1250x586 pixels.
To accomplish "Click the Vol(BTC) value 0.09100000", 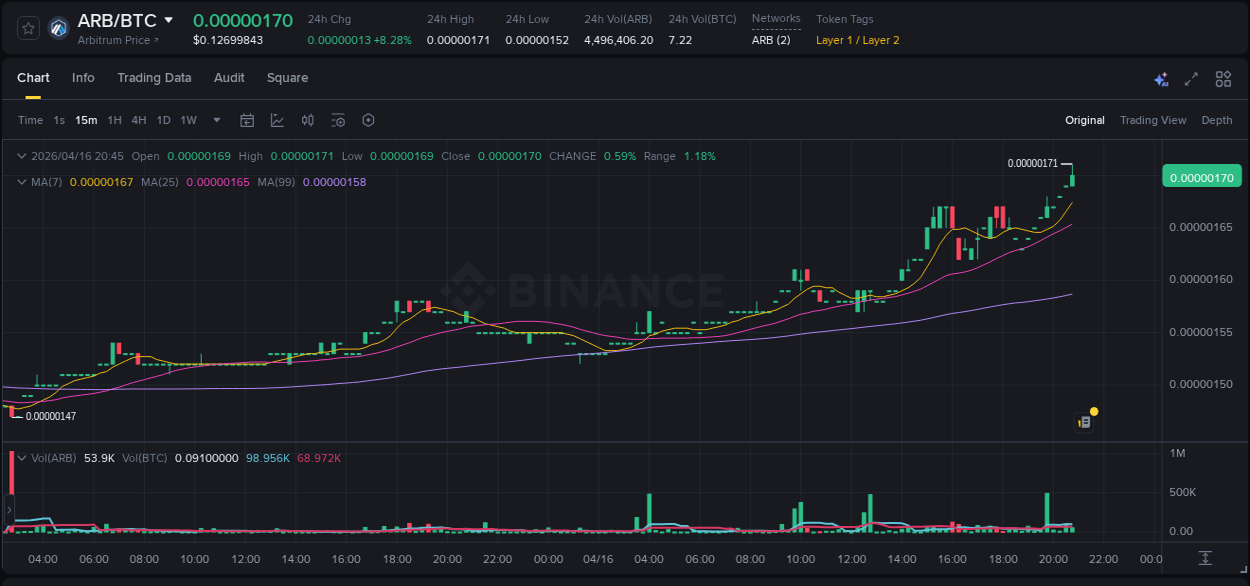I will pos(206,457).
